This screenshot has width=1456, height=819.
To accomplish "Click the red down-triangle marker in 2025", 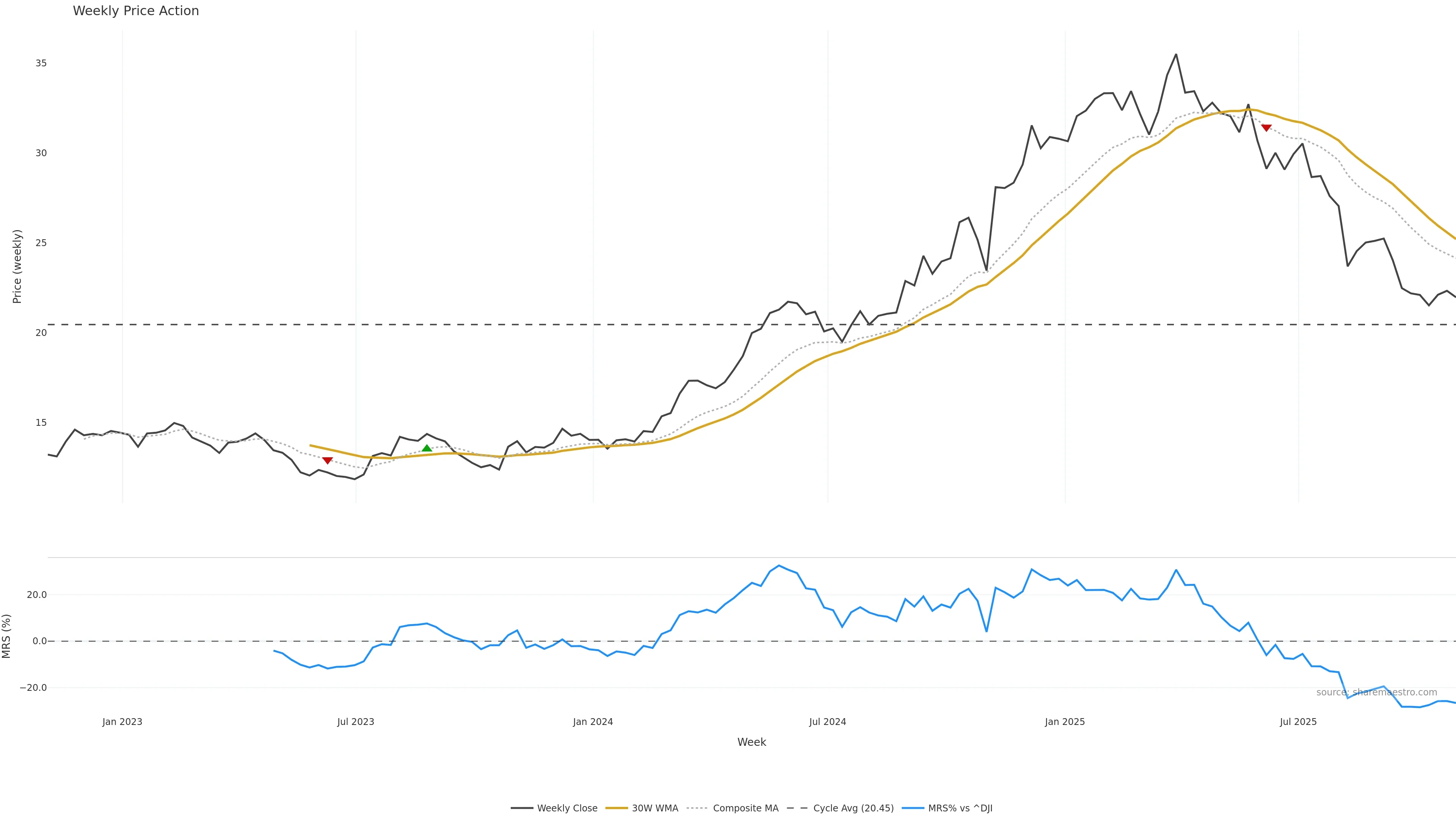I will click(x=1267, y=128).
